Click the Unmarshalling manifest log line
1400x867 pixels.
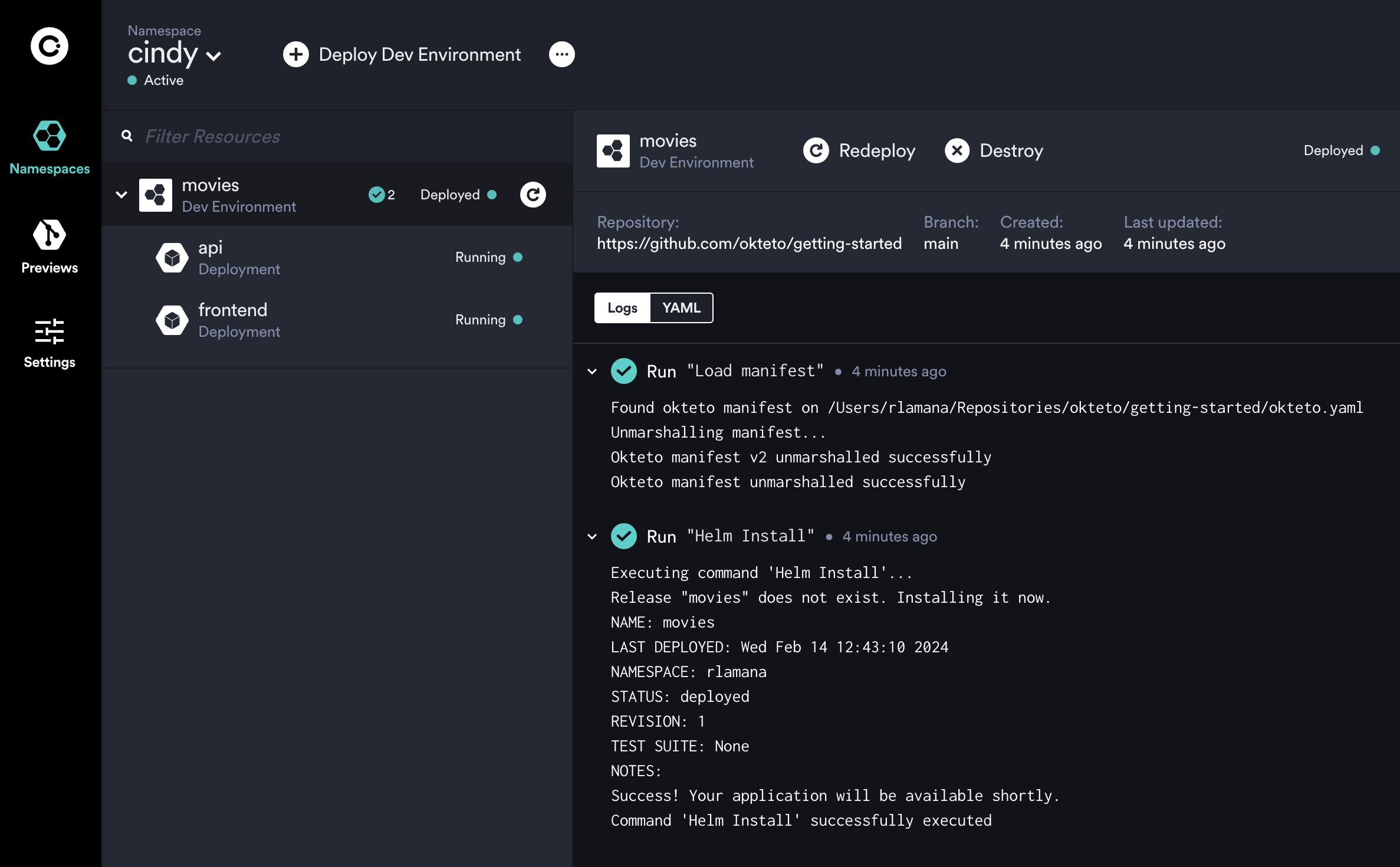718,433
